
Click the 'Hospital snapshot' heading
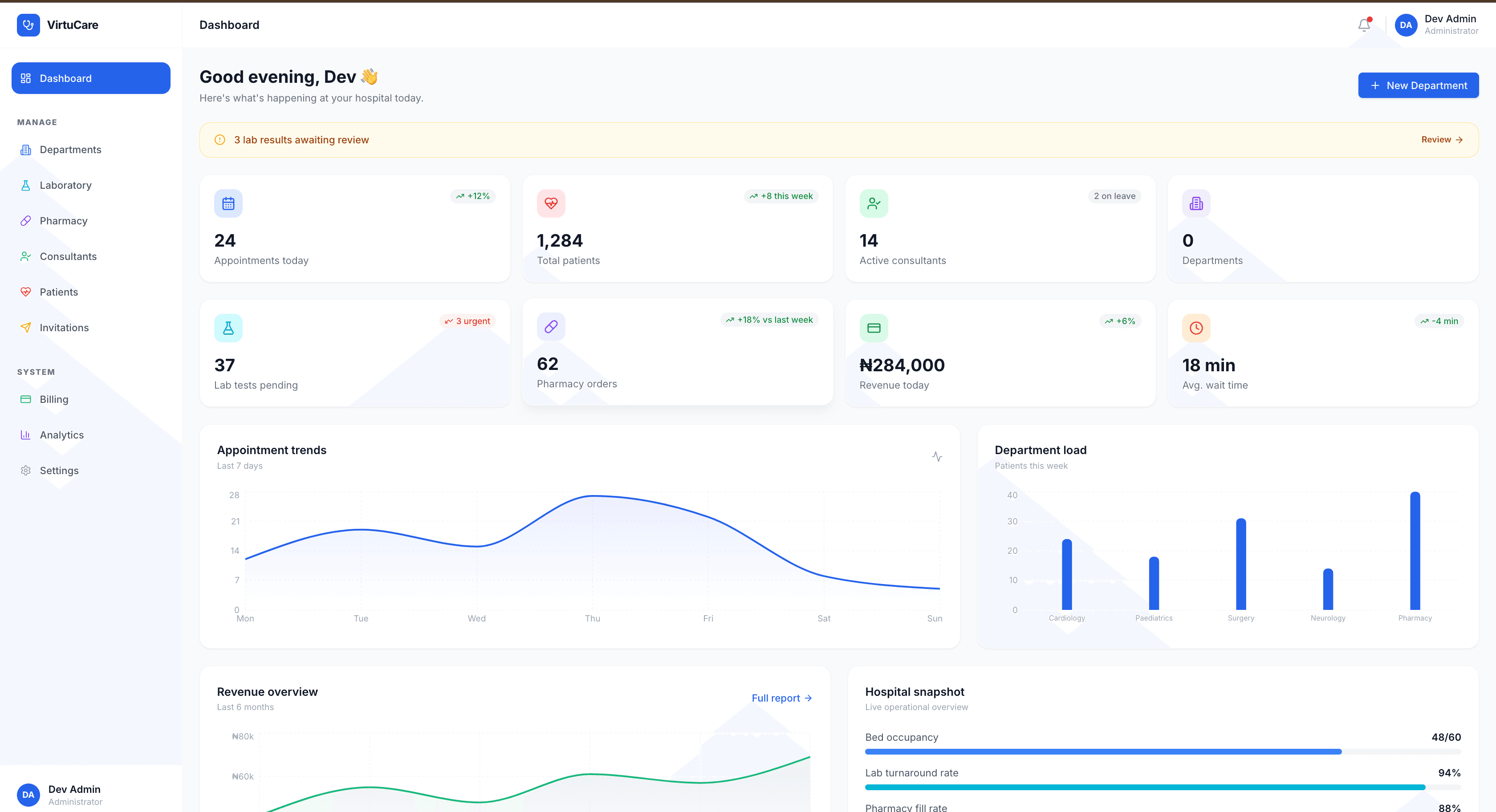click(x=915, y=692)
